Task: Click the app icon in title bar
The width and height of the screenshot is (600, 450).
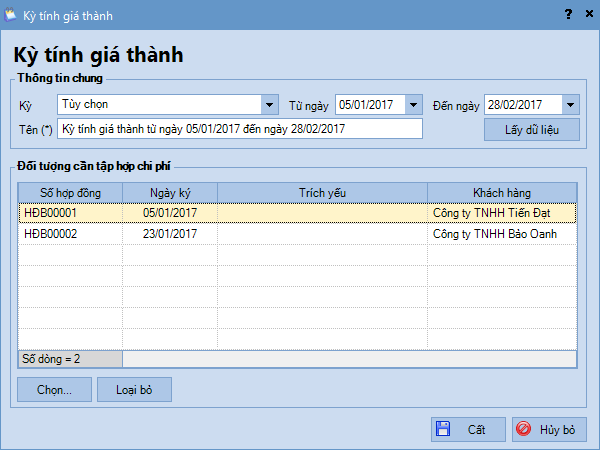Action: (x=12, y=14)
